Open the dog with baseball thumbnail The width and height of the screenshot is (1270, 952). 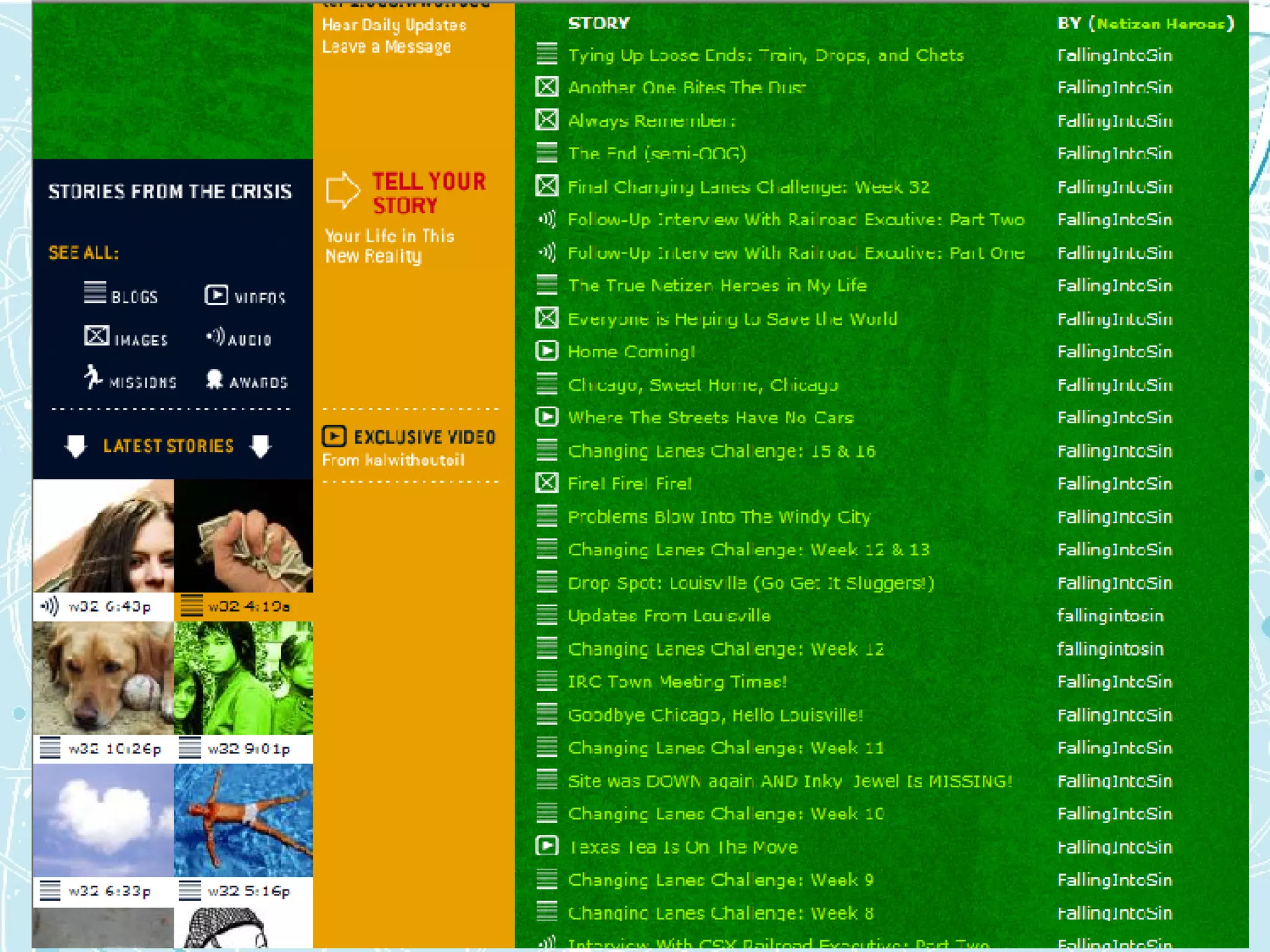(103, 678)
